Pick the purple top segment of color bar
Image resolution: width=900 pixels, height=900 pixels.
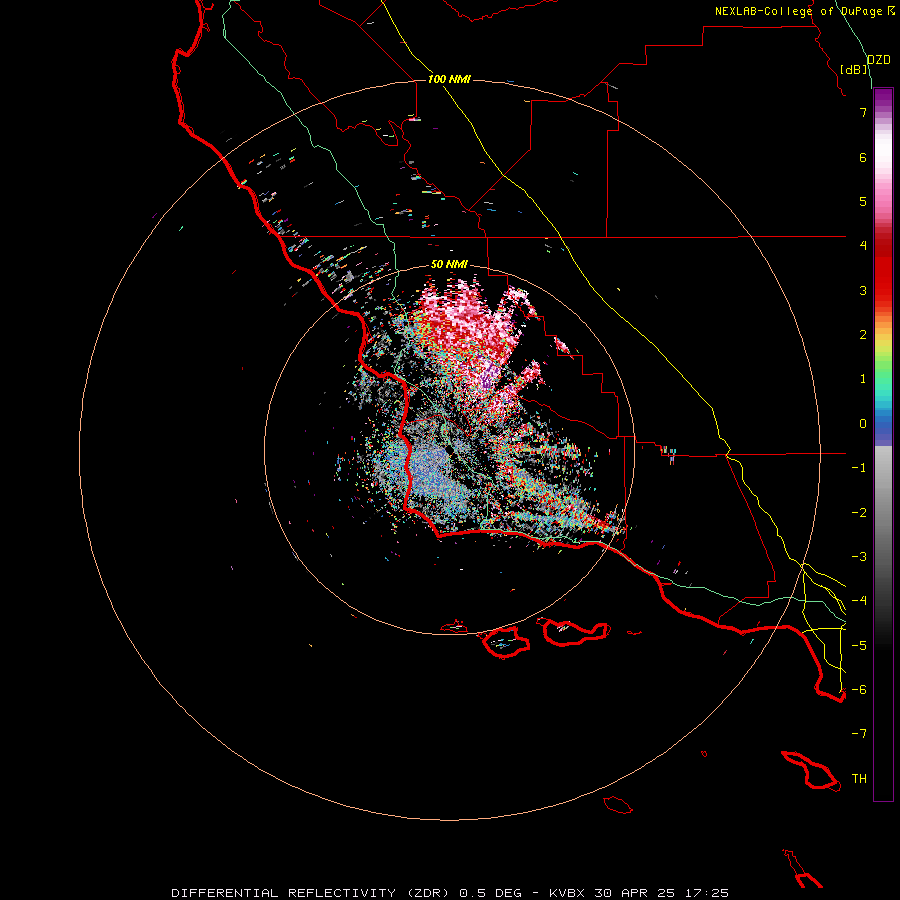coord(883,100)
